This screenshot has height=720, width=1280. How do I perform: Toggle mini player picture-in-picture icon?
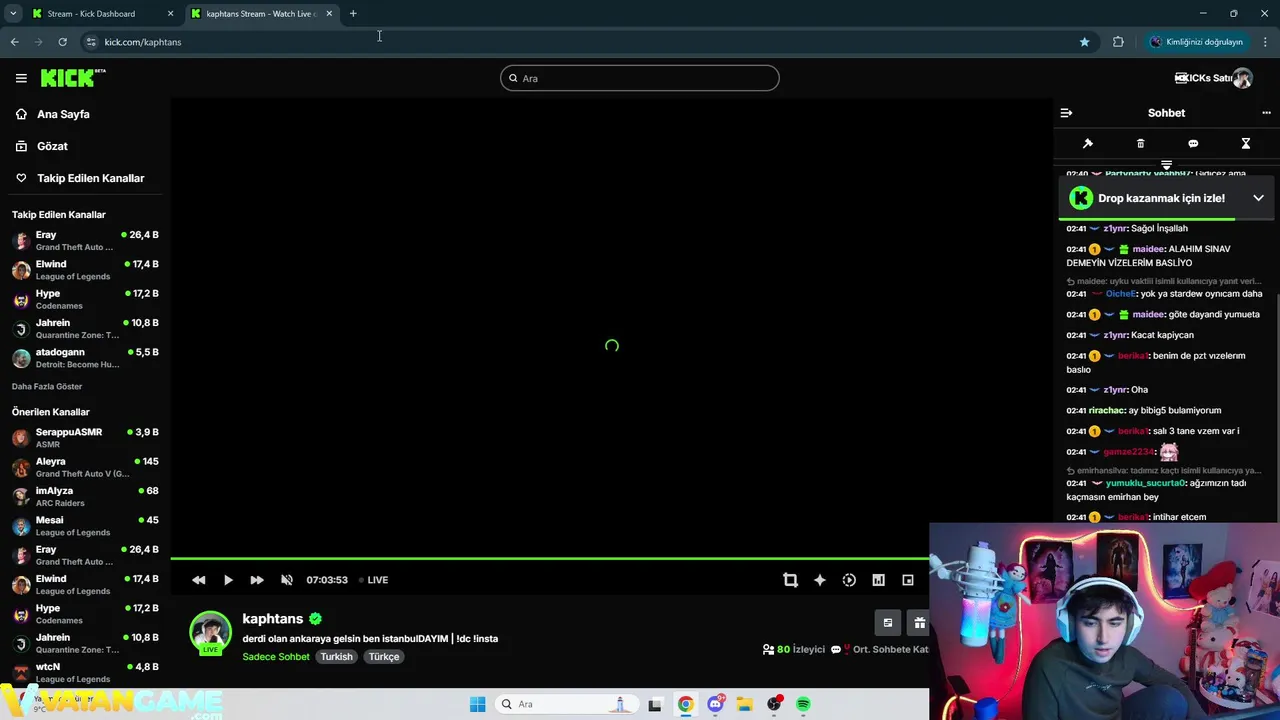pos(908,580)
